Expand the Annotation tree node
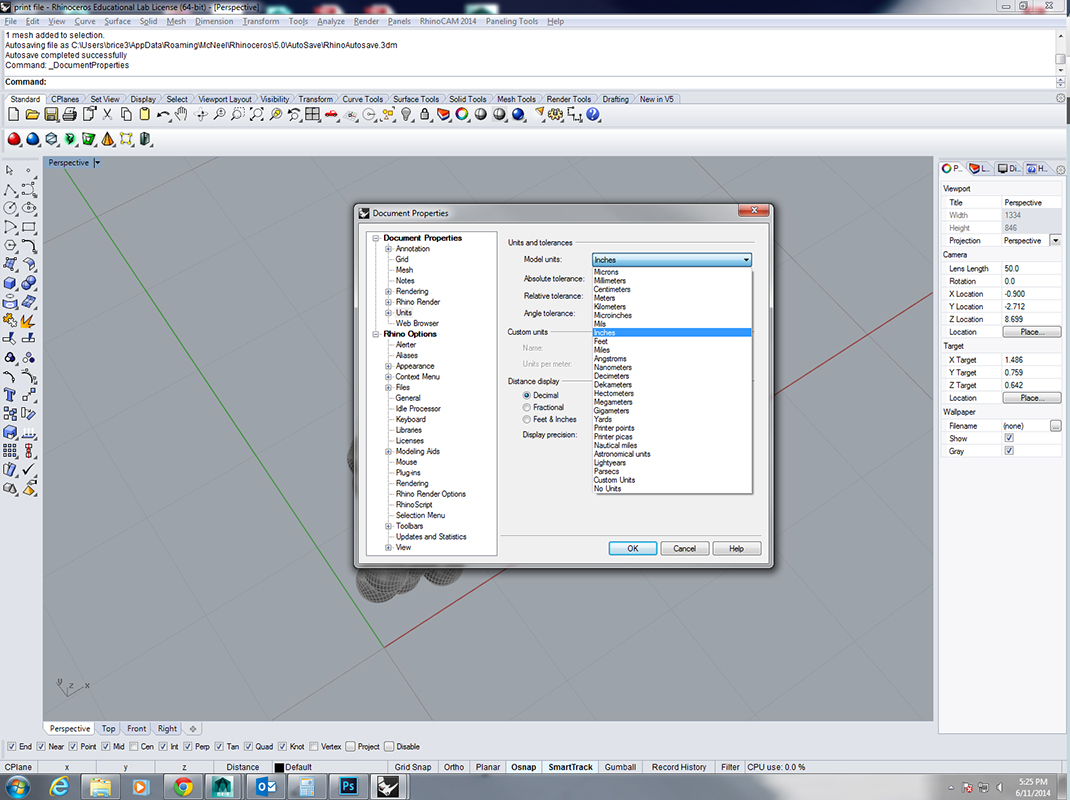Image resolution: width=1070 pixels, height=800 pixels. (388, 249)
